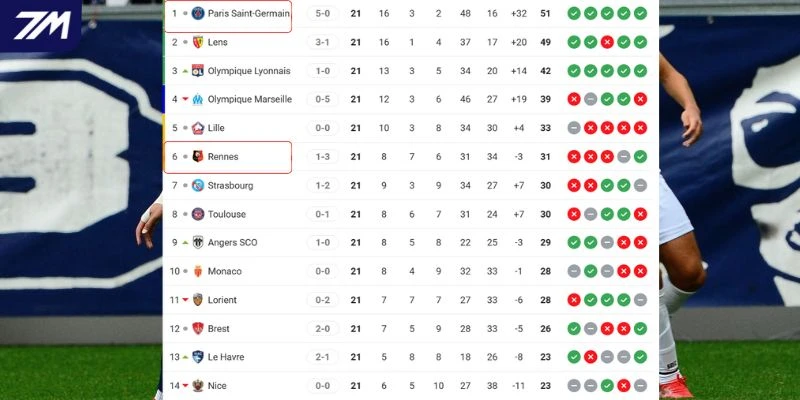The height and width of the screenshot is (400, 800).
Task: Select the Strasbourg club crest
Action: coord(197,185)
